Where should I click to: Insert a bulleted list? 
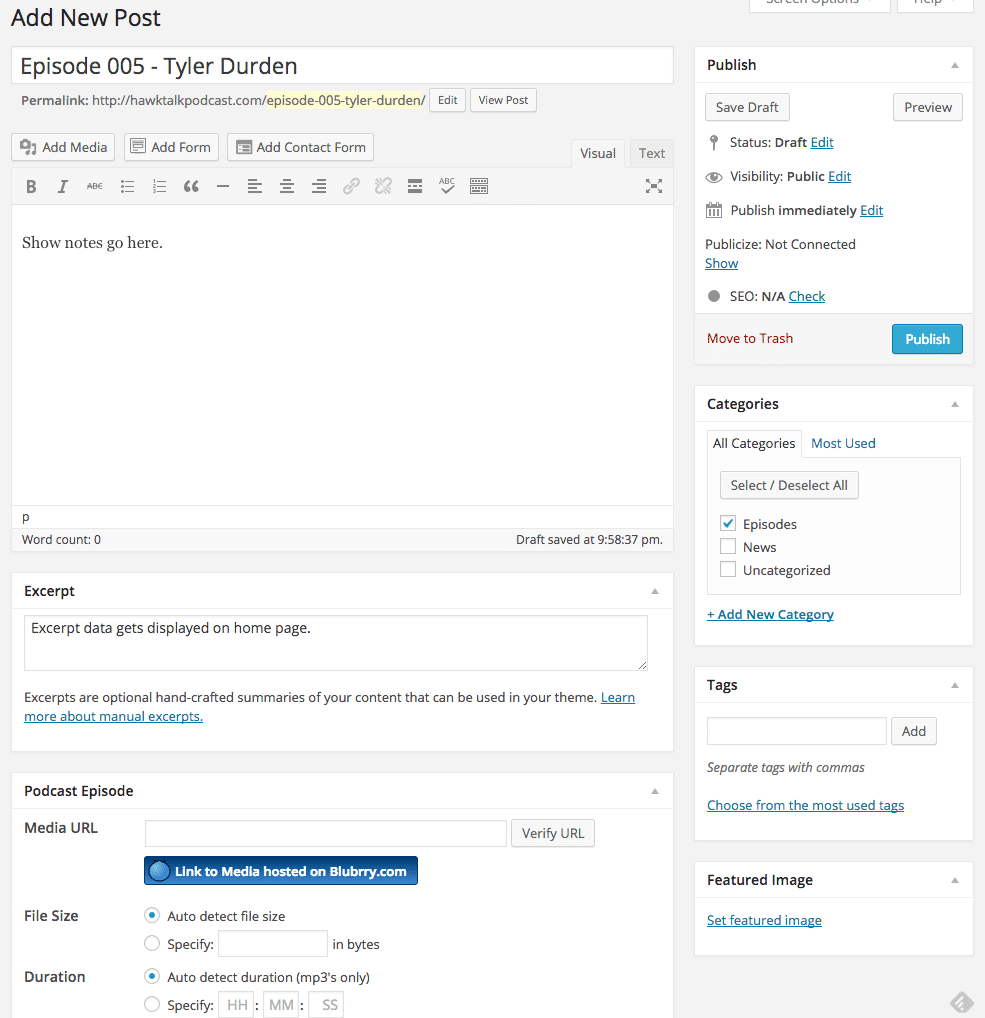(x=127, y=187)
